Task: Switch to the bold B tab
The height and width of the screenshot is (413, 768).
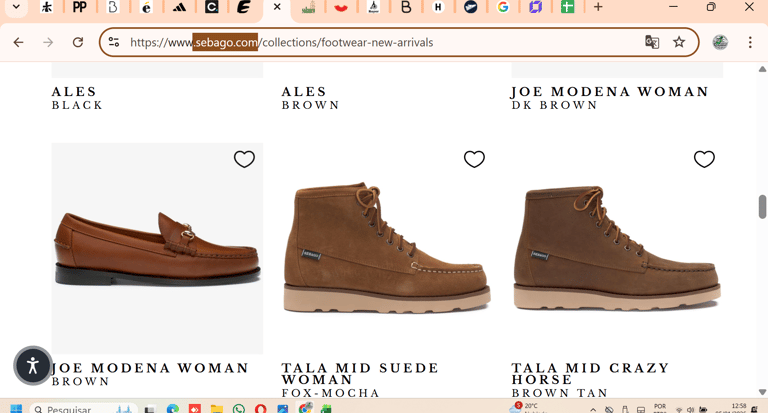Action: (406, 7)
